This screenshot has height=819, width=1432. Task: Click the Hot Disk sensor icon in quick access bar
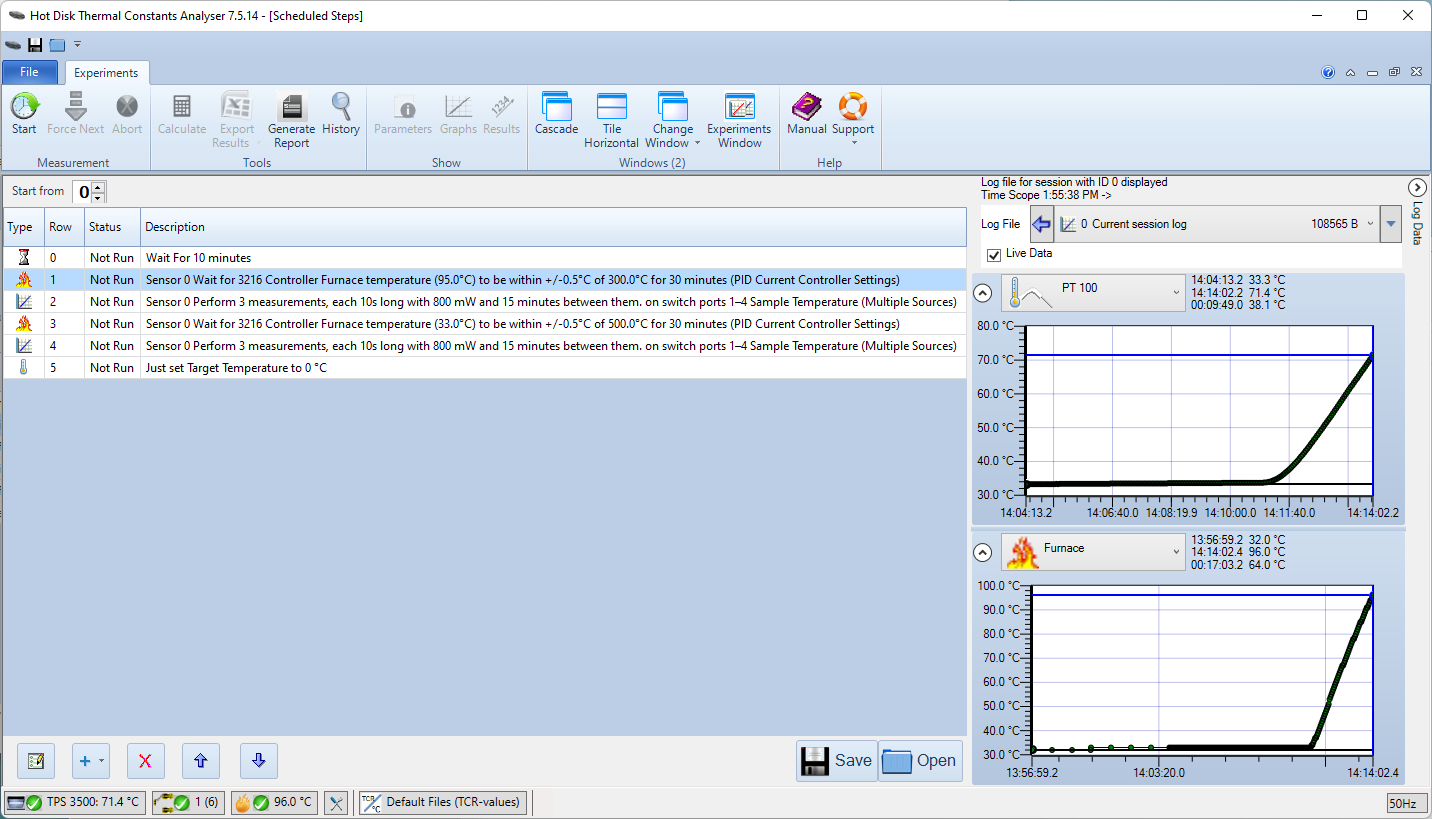(13, 44)
